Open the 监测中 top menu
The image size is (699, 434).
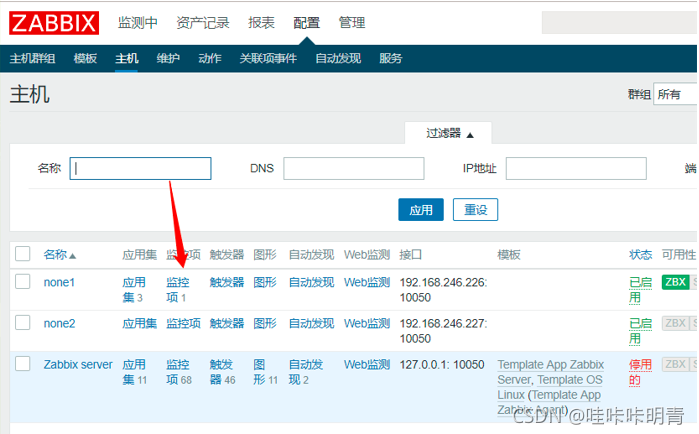(x=138, y=22)
